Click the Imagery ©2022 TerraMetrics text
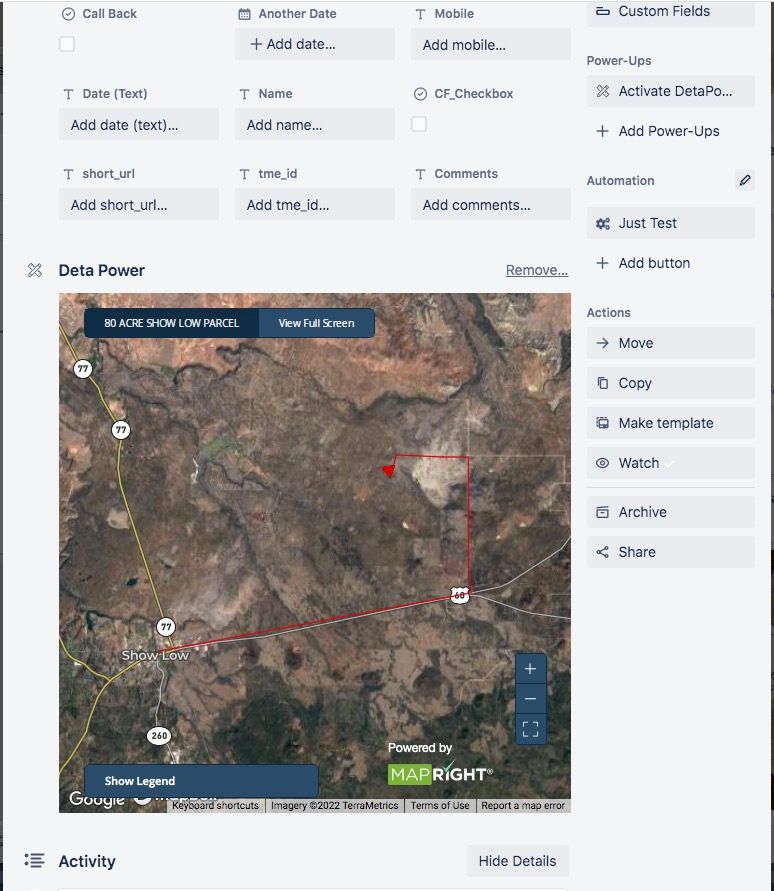Image resolution: width=774 pixels, height=891 pixels. pos(334,805)
